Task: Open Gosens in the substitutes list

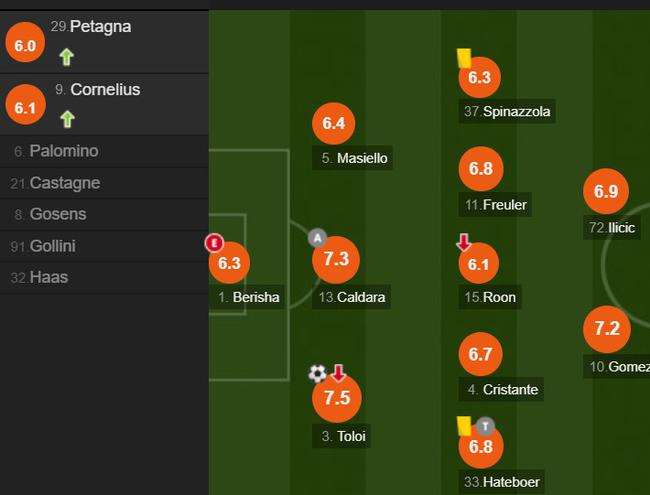Action: click(x=58, y=214)
